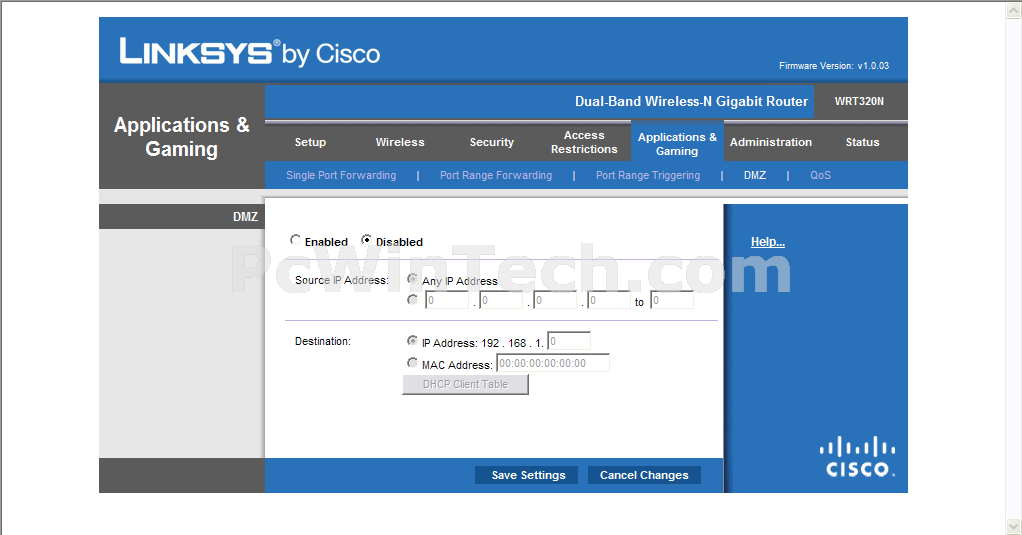Select destination IP Address radio button
The image size is (1022, 535).
412,341
